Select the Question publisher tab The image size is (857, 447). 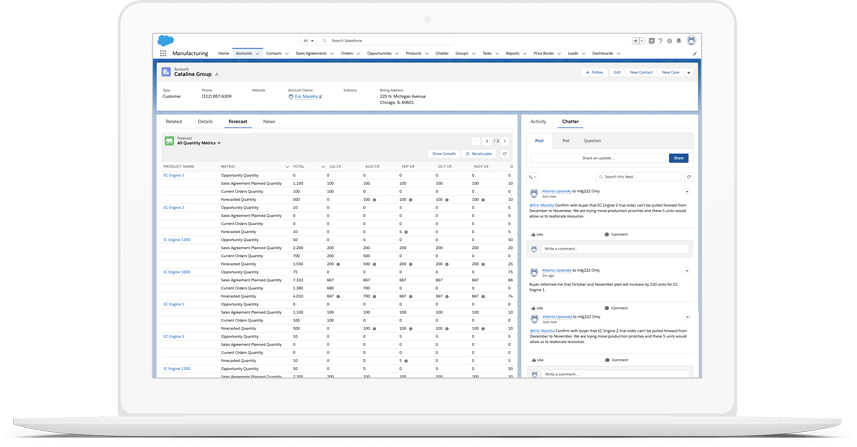[x=592, y=141]
